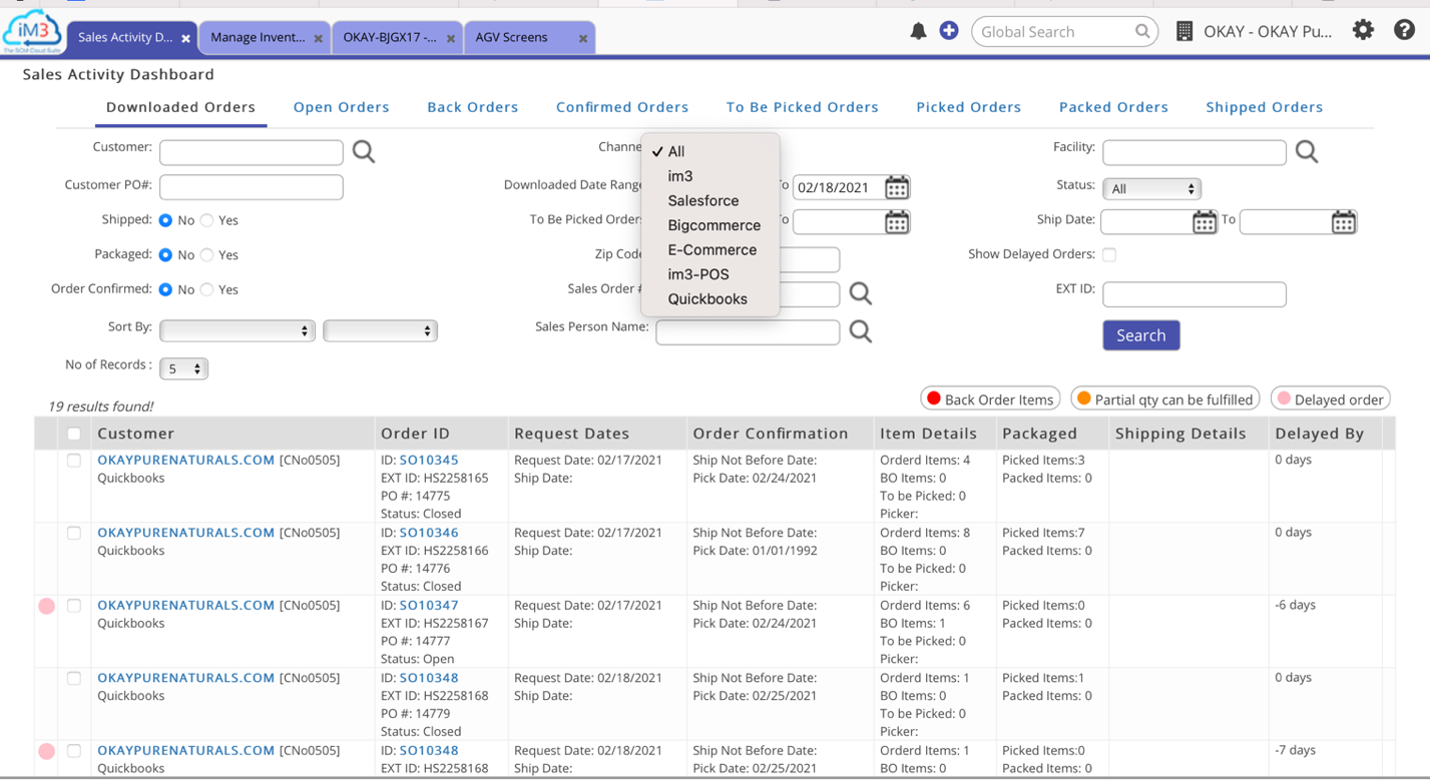Open the settings gear

tap(1363, 30)
